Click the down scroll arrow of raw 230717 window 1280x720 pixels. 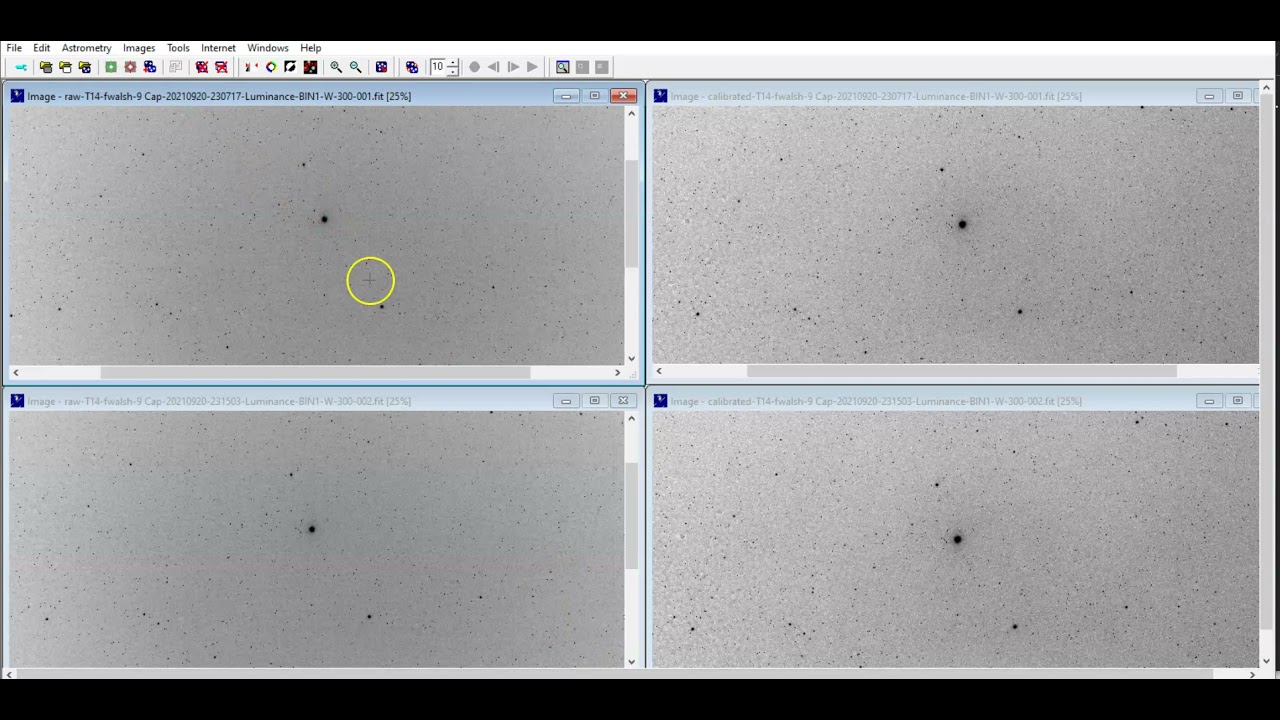click(x=631, y=358)
